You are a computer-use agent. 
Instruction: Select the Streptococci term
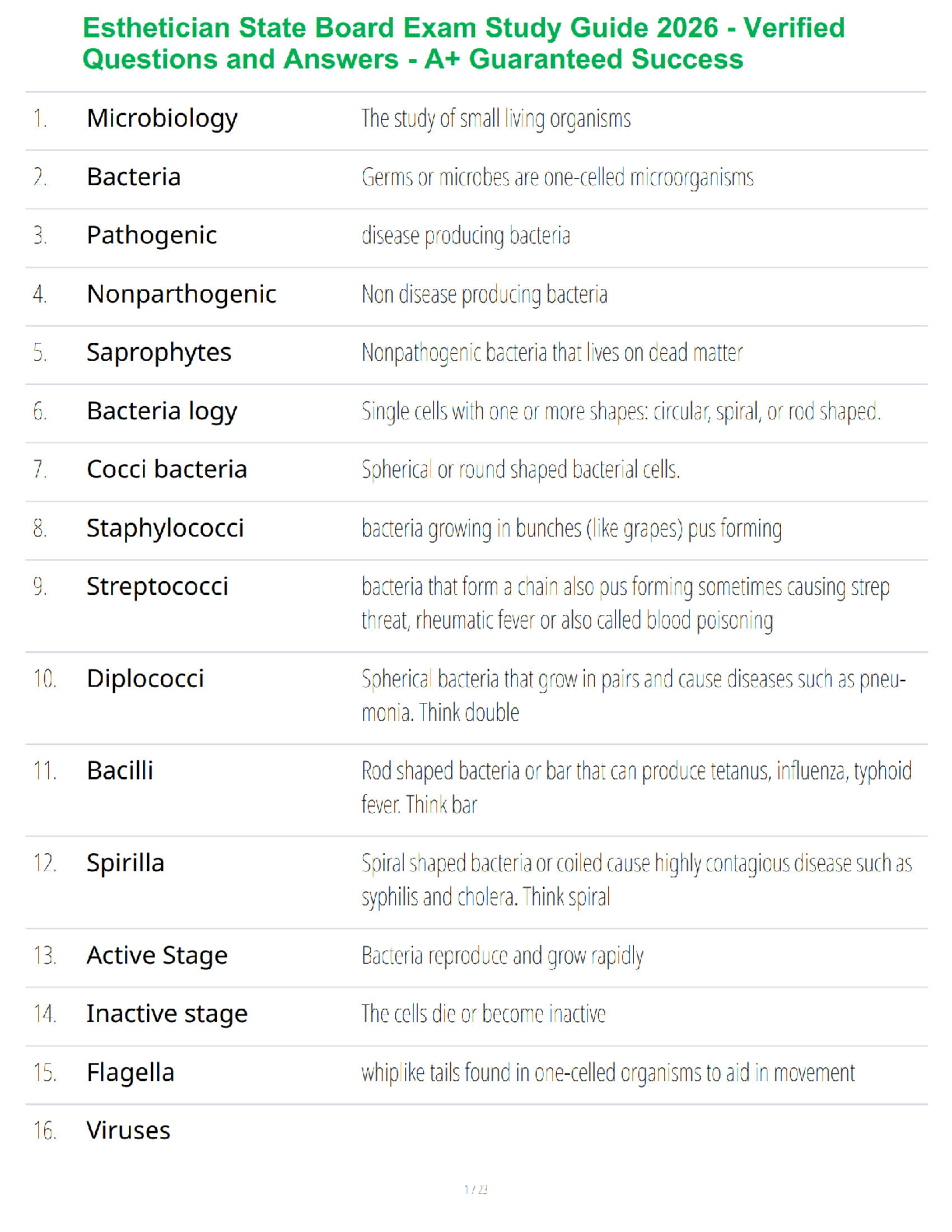pos(158,587)
